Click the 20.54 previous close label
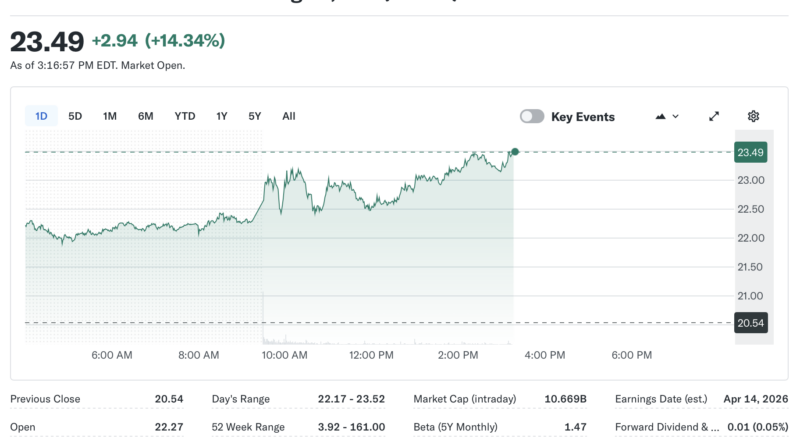The height and width of the screenshot is (445, 800). tap(750, 323)
